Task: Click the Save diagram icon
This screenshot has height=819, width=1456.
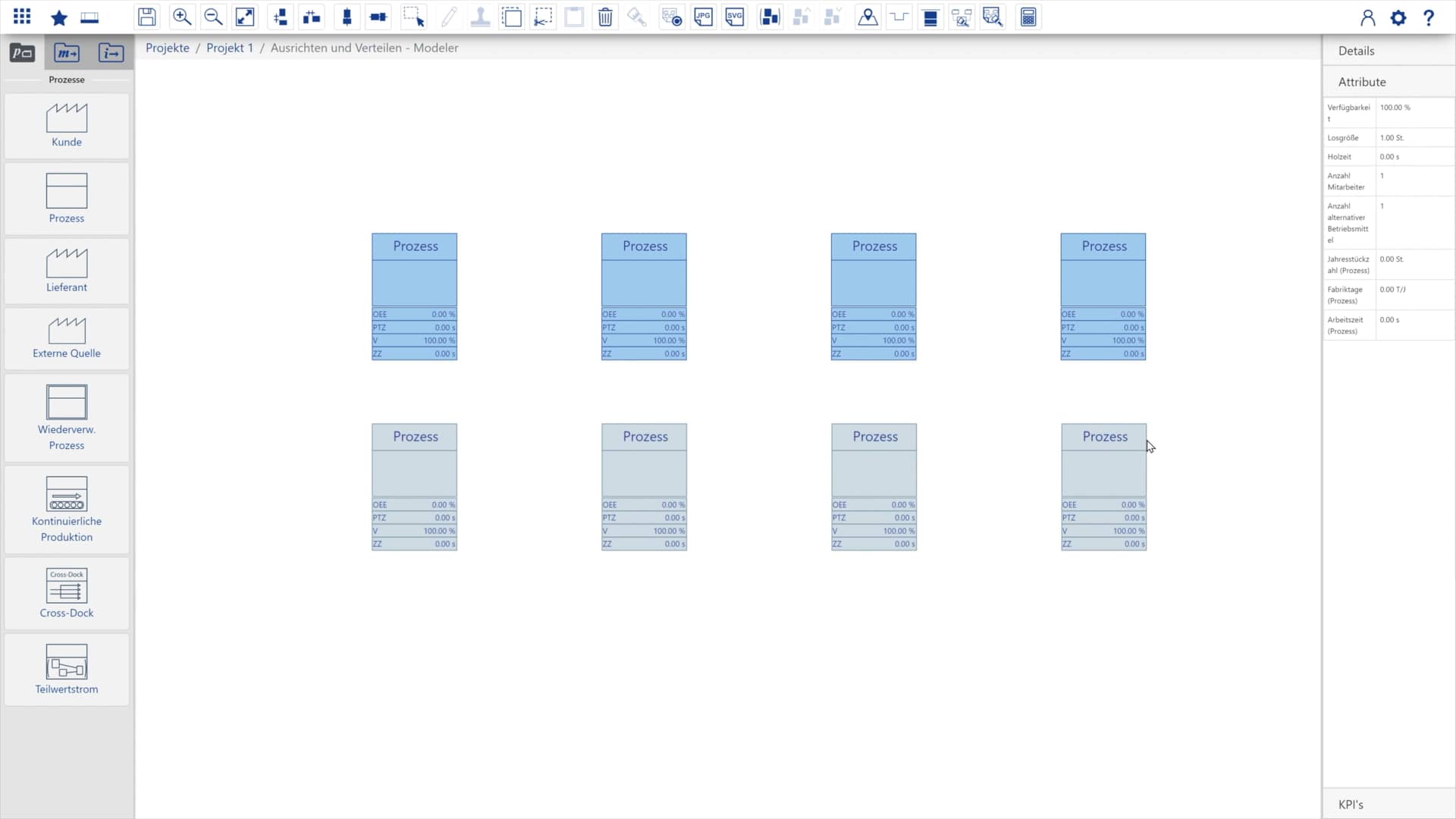Action: (147, 17)
